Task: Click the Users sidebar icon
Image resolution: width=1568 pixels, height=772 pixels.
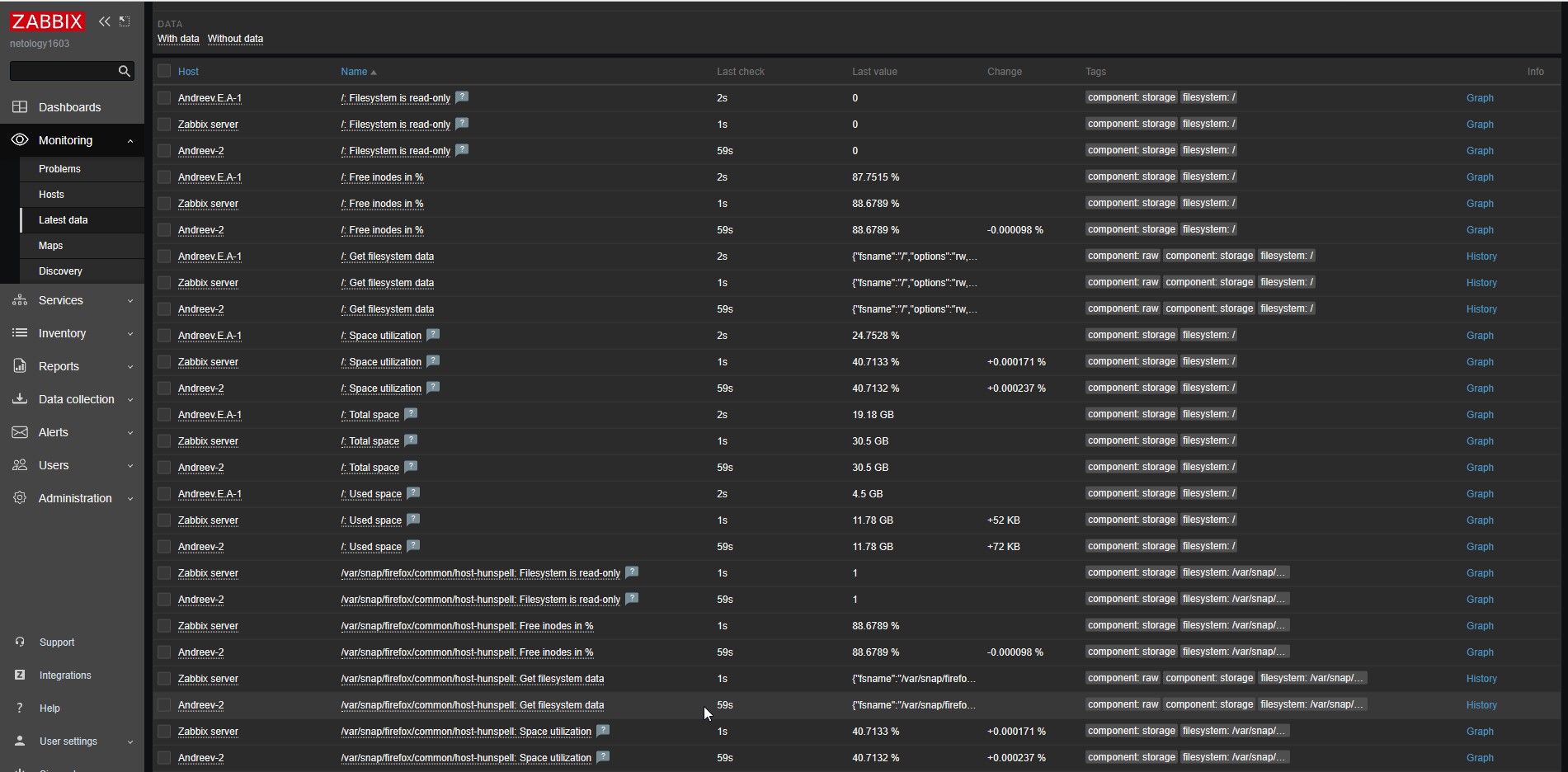Action: click(x=19, y=465)
